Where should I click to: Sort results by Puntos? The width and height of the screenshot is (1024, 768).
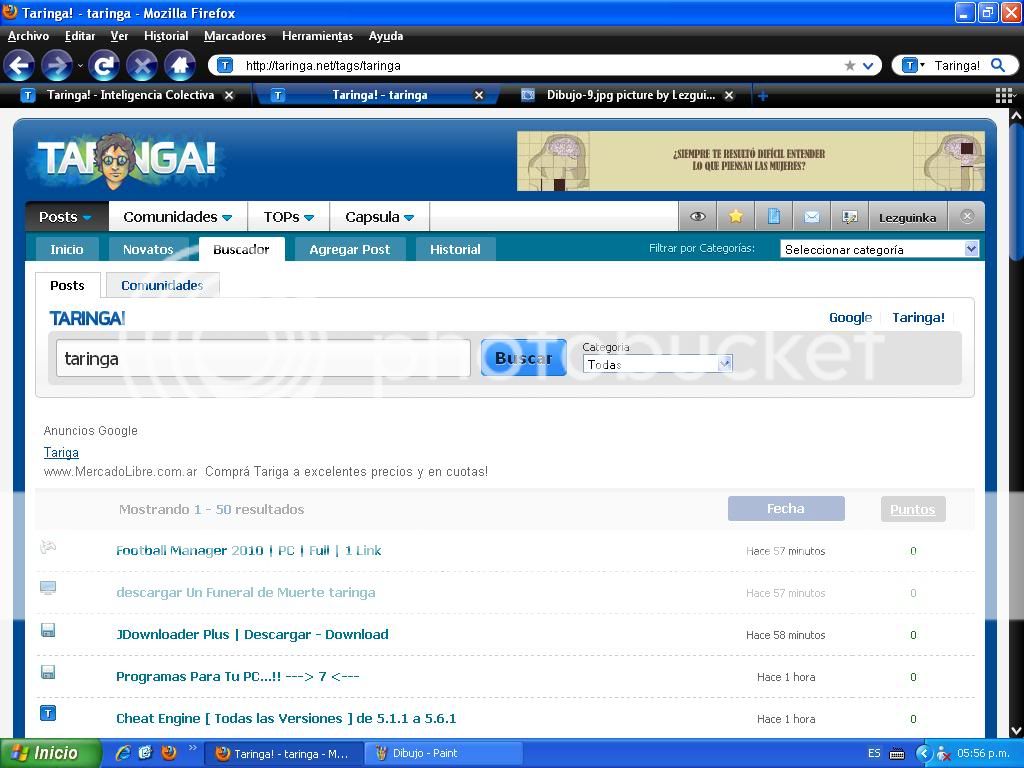pos(912,509)
